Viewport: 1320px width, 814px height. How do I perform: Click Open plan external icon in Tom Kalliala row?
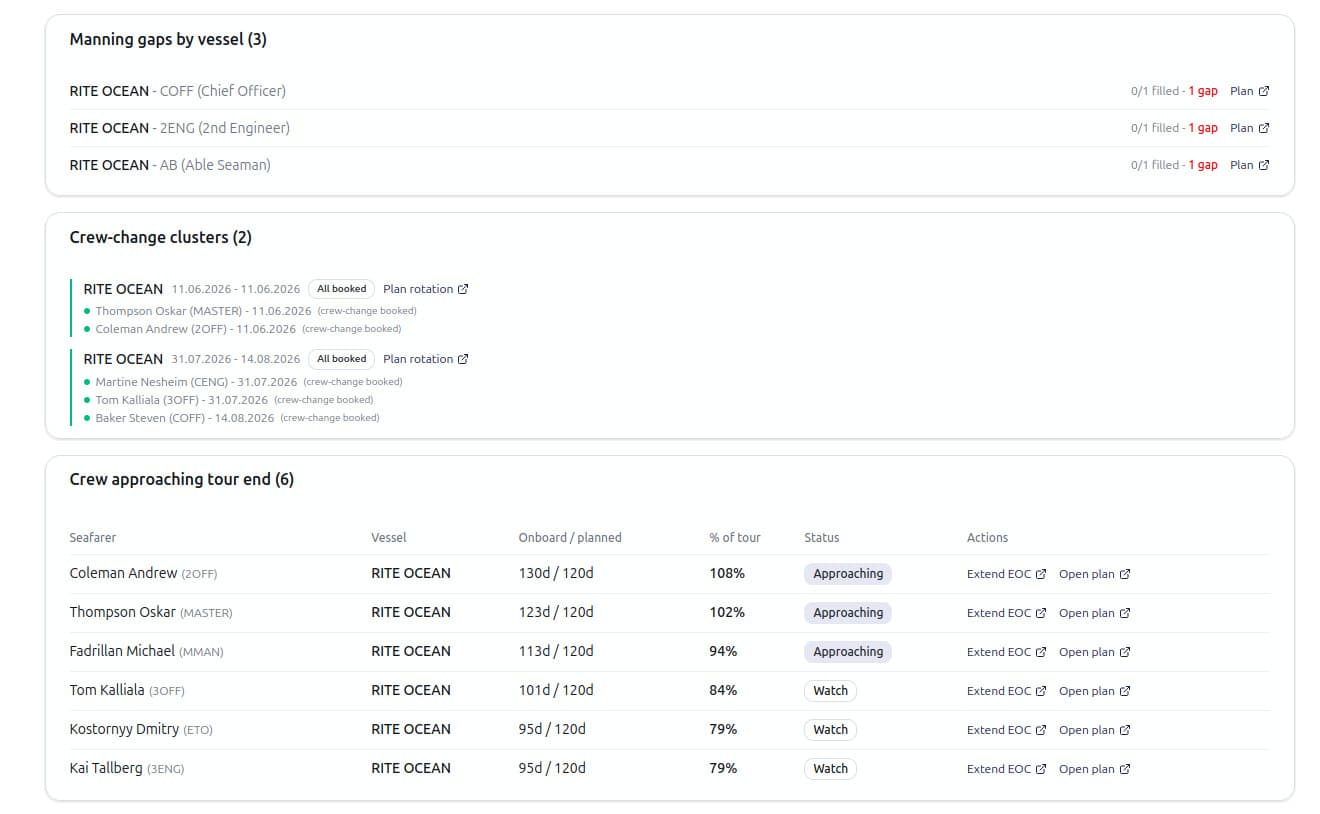coord(1125,691)
